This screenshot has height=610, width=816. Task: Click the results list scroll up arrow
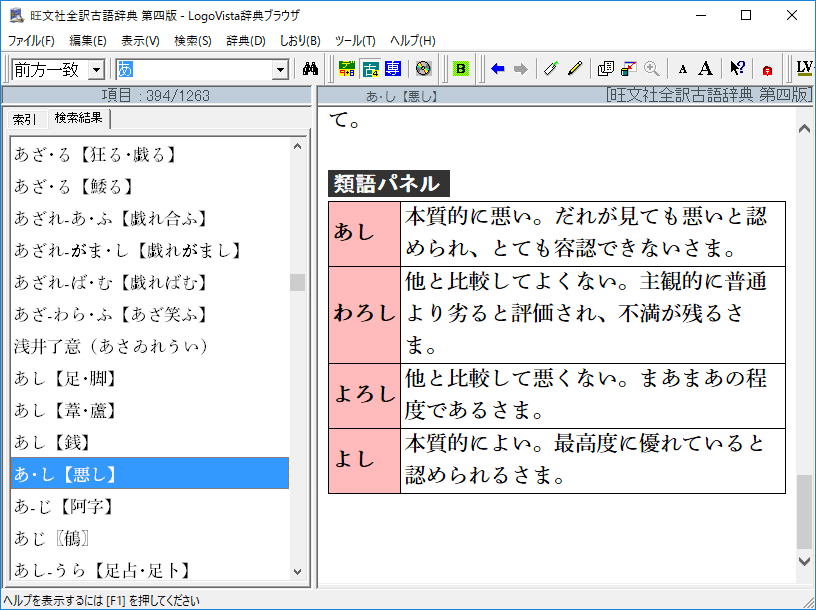(298, 146)
